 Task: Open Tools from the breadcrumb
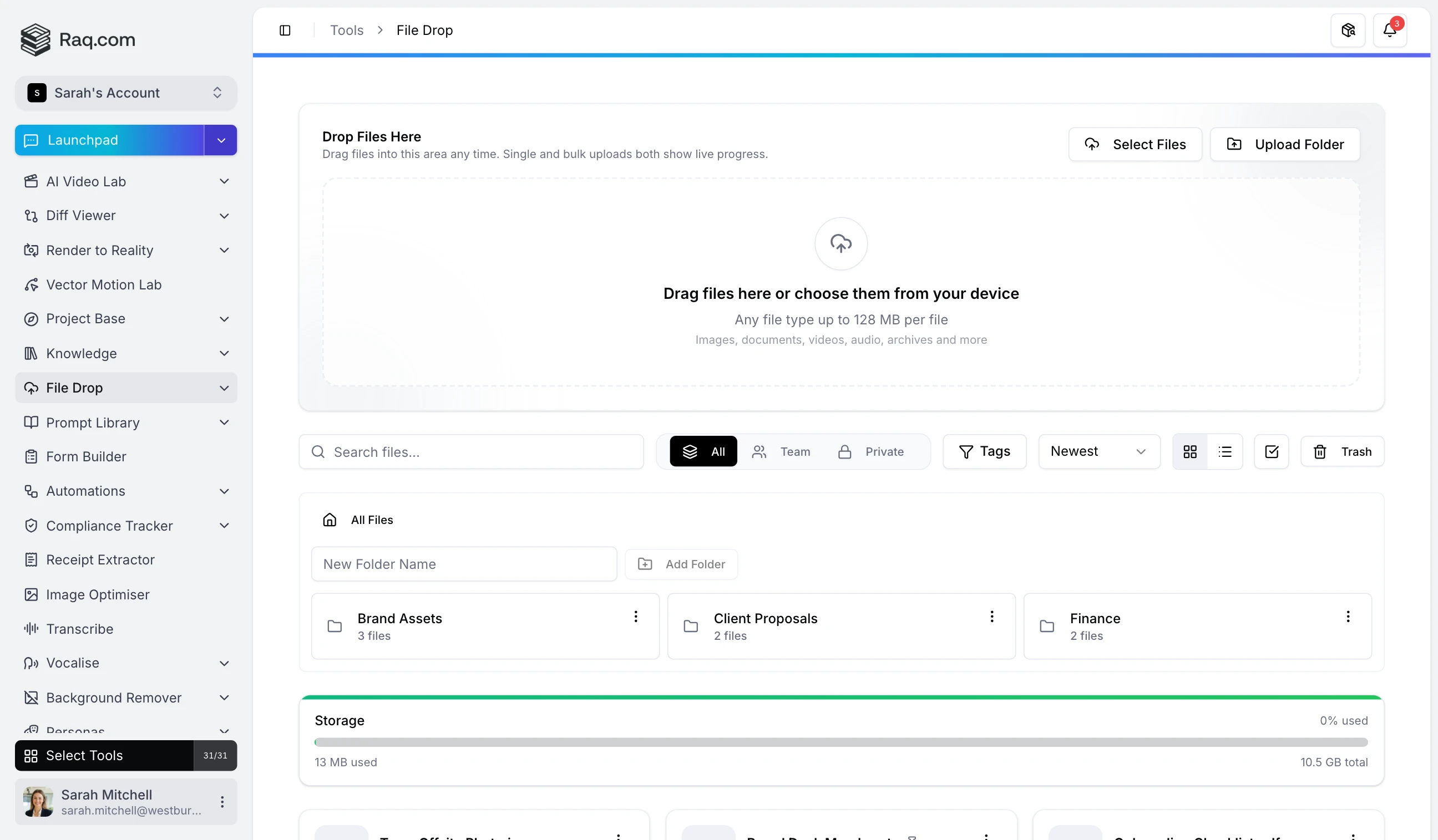[x=346, y=29]
